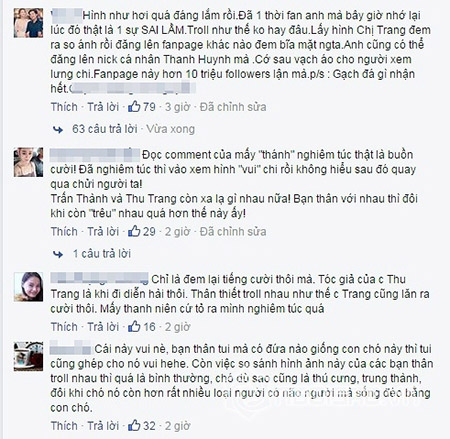Like the first comment with Thích

click(64, 107)
